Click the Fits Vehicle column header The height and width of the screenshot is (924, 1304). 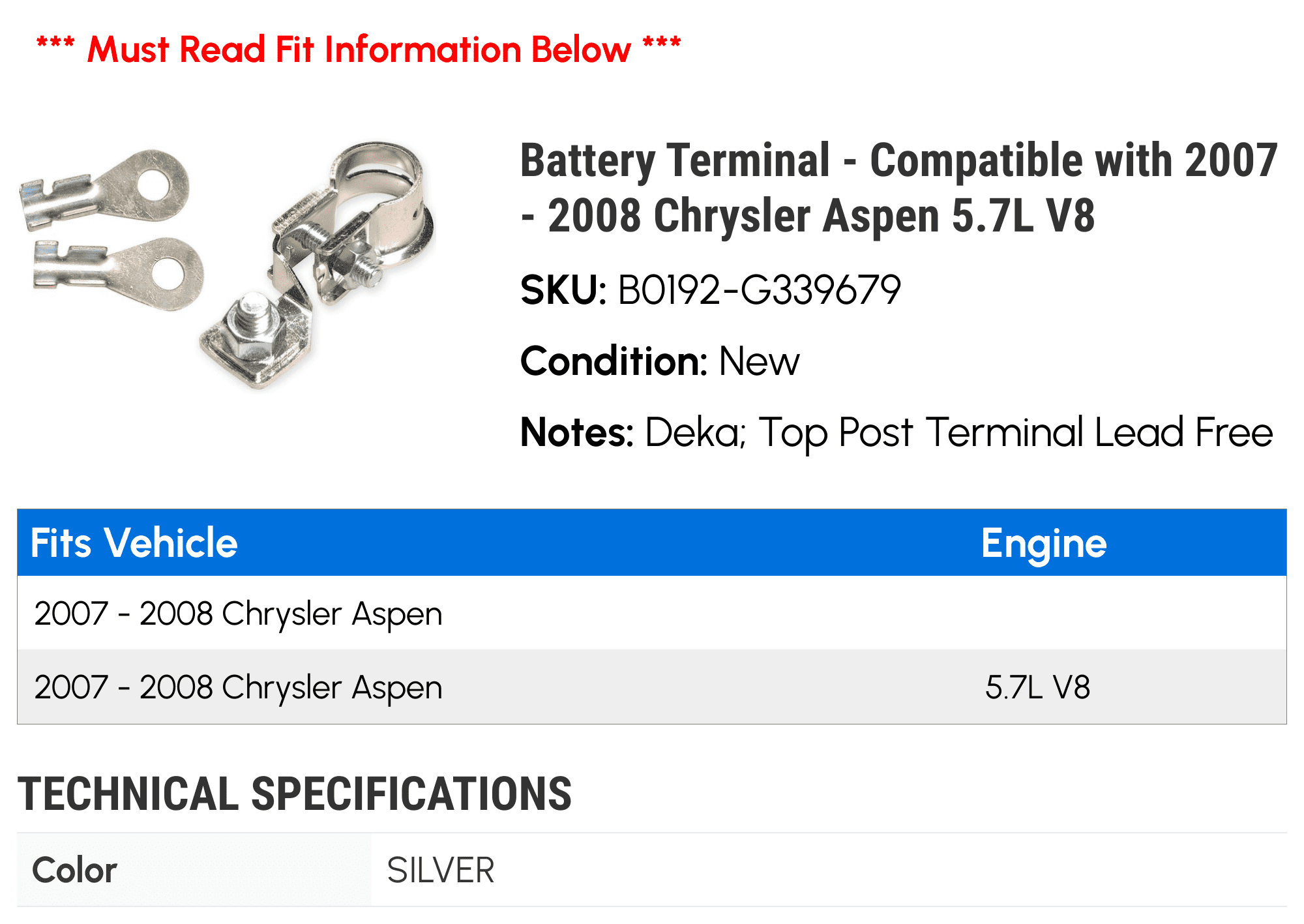pos(134,543)
